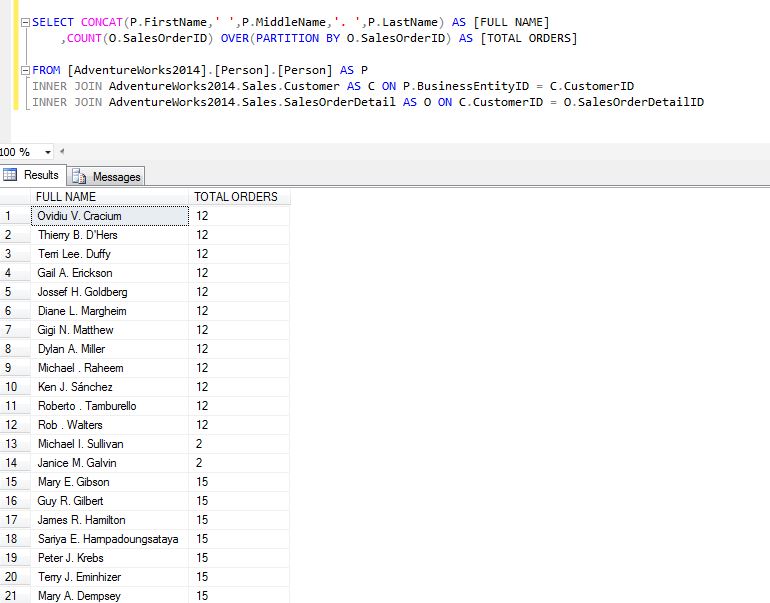Image resolution: width=770 pixels, height=603 pixels.
Task: Click the horizontal scroll left arrow
Action: [x=62, y=152]
